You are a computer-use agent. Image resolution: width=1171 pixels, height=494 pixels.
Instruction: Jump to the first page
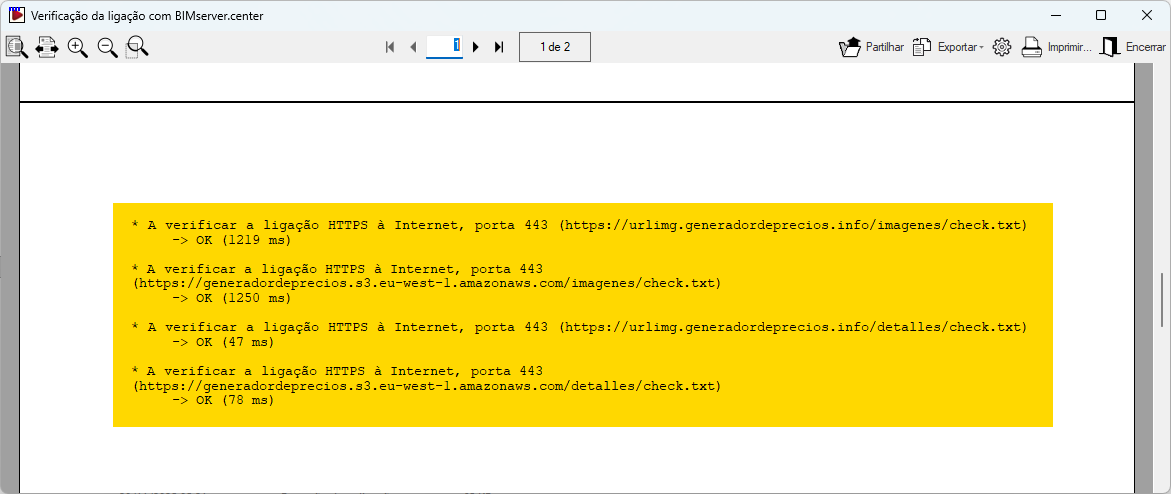[x=390, y=47]
